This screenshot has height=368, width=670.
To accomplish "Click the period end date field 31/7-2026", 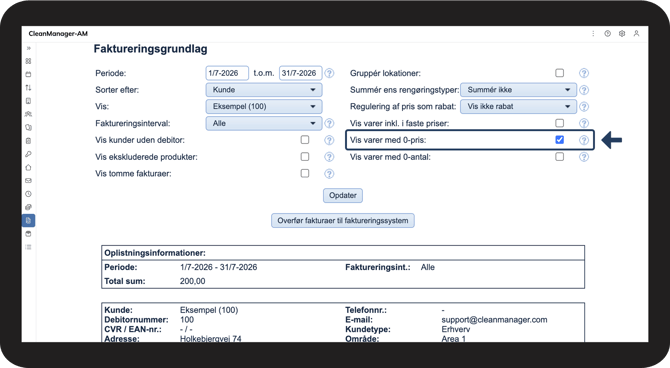I will coord(300,73).
